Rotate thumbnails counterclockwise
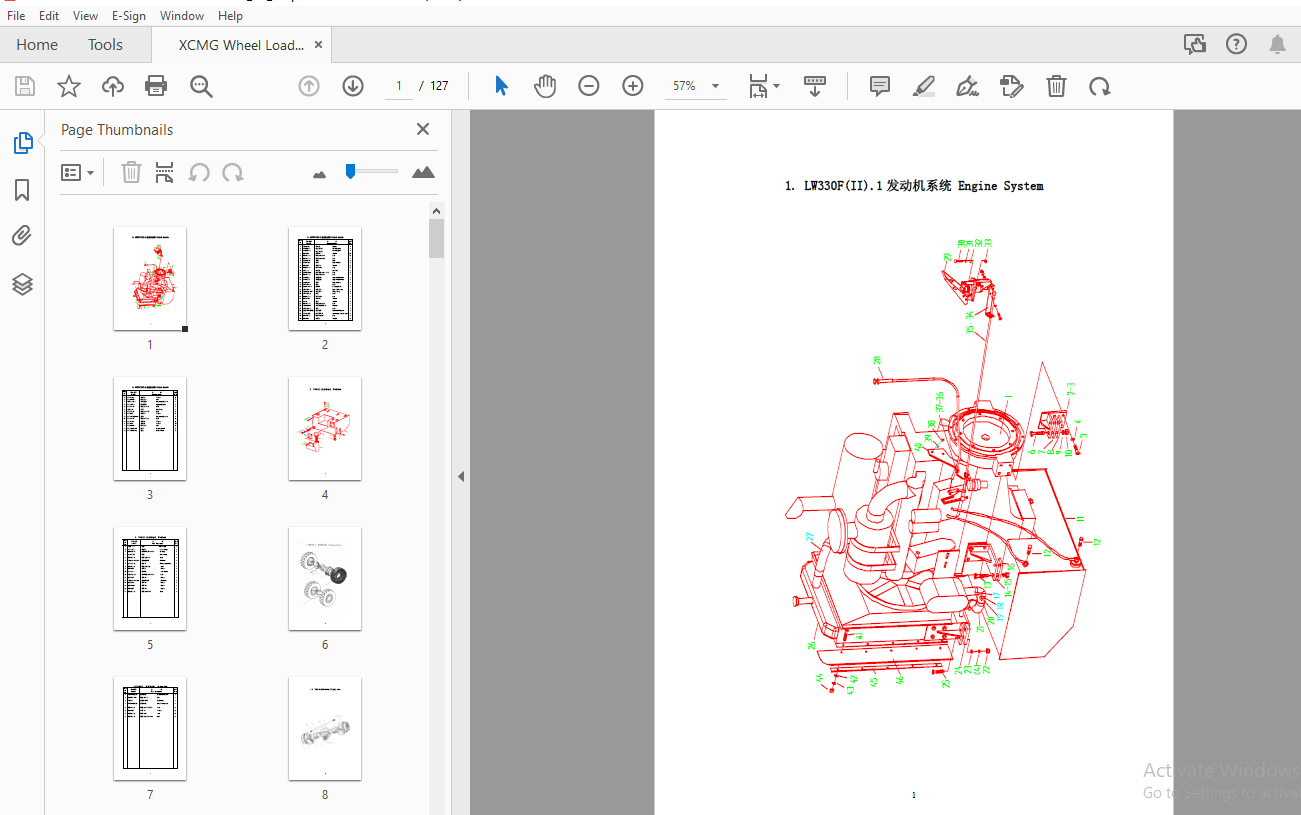 (x=199, y=172)
